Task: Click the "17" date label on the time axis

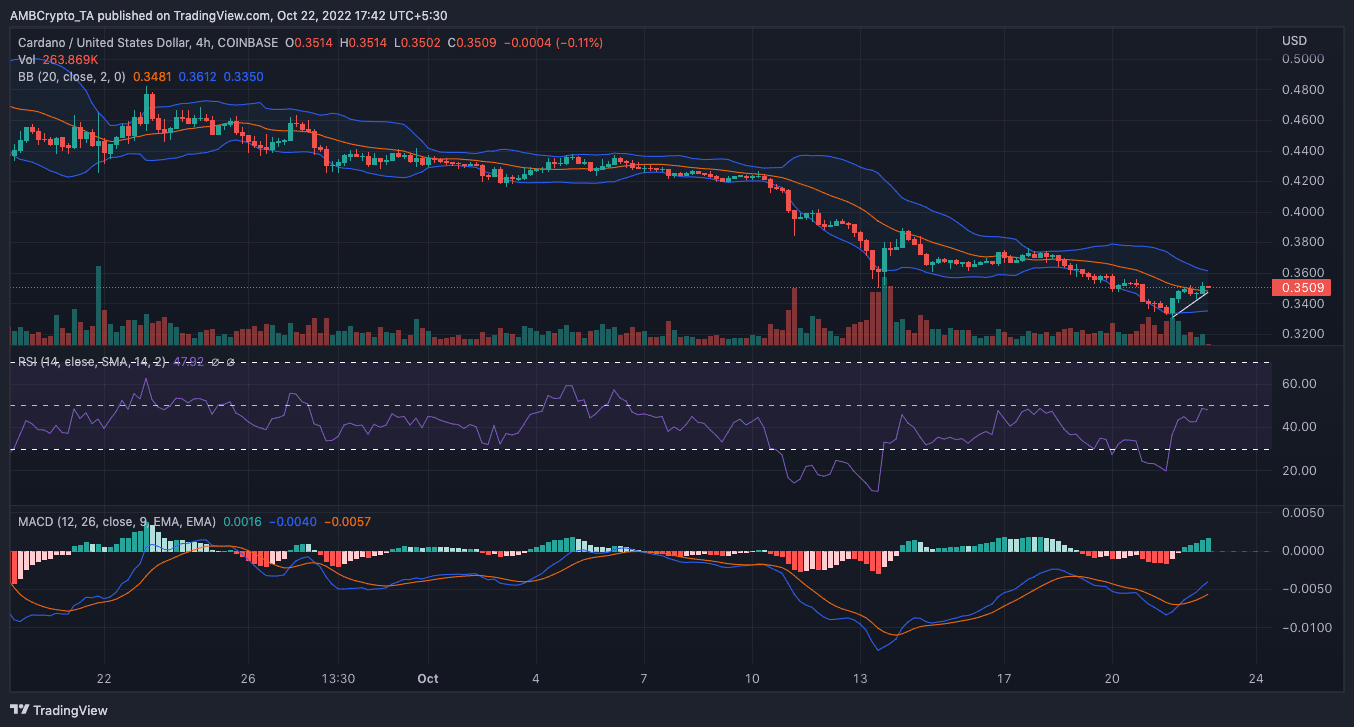Action: pos(1003,679)
